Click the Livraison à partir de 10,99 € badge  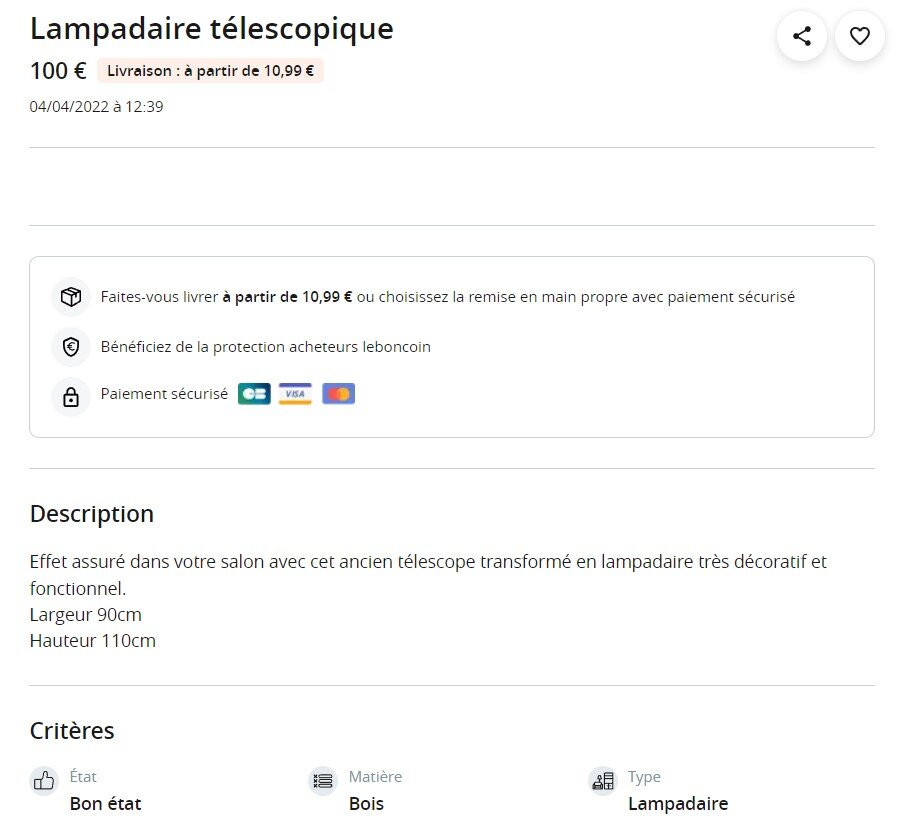(x=210, y=71)
